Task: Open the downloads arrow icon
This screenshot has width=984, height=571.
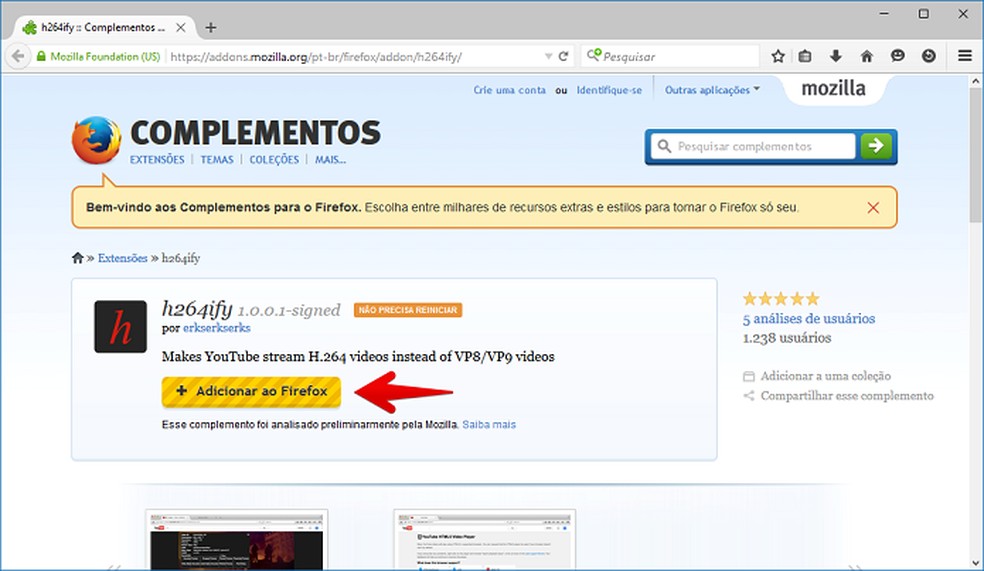Action: click(836, 56)
